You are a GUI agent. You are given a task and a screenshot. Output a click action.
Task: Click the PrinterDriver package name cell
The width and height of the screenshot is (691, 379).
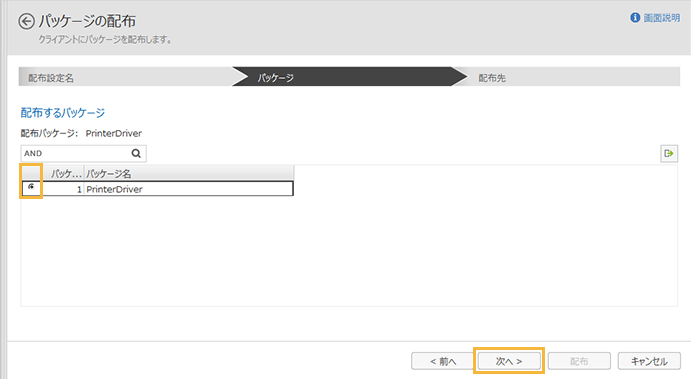point(189,189)
